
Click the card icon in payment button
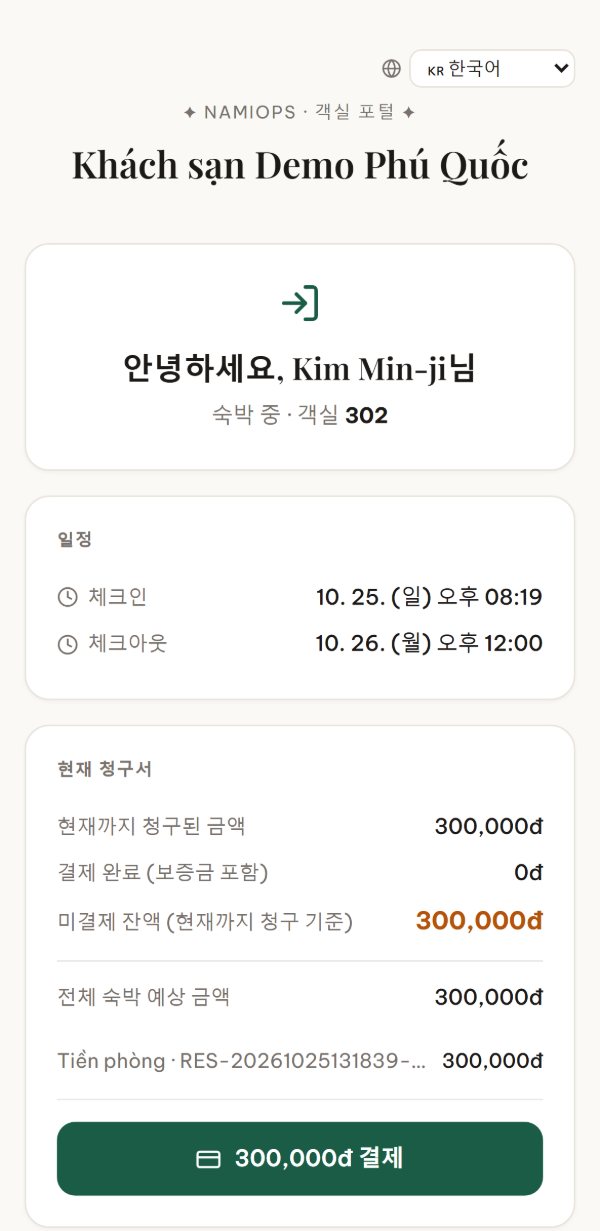click(x=208, y=1159)
